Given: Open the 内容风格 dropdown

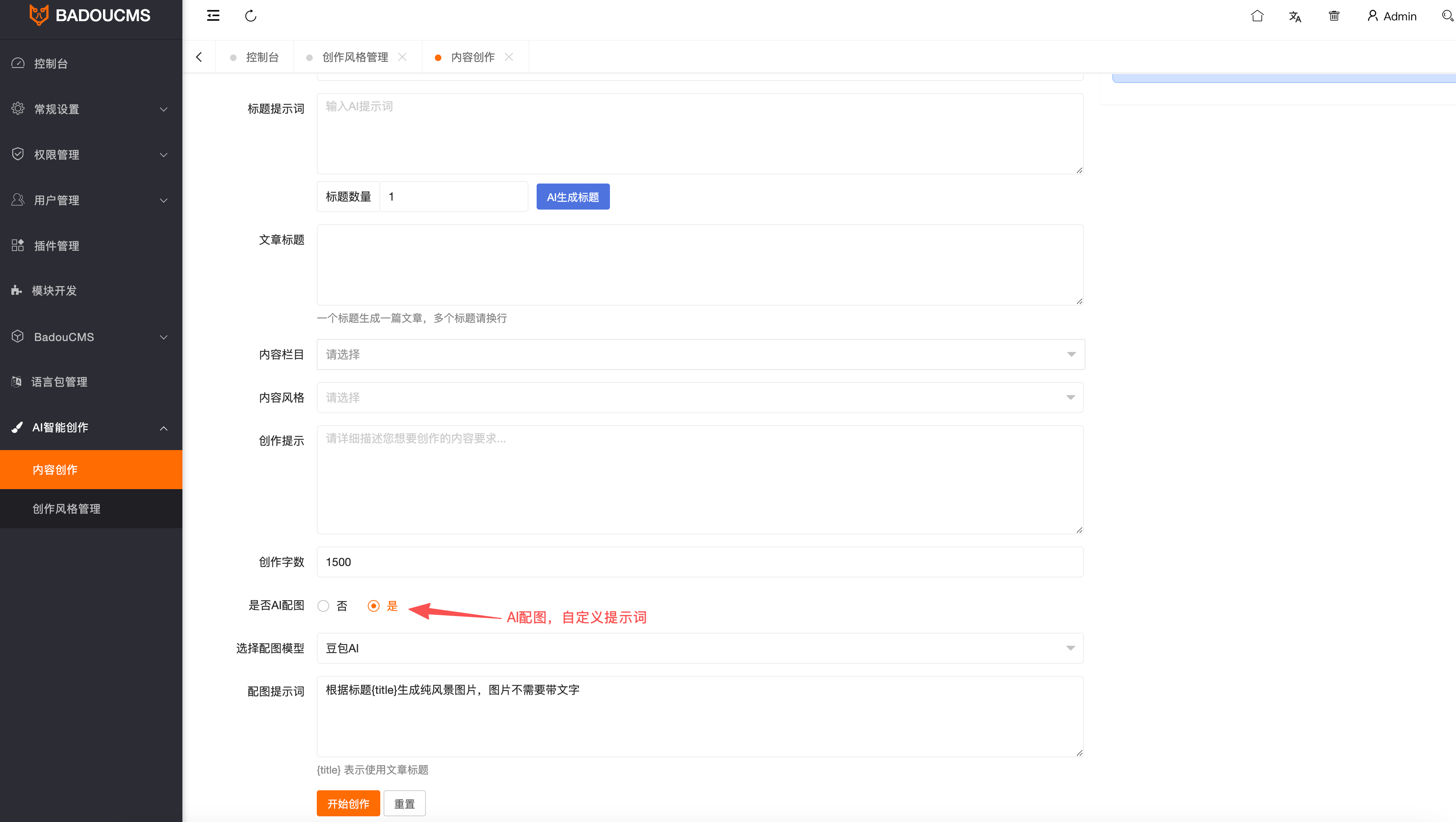Looking at the screenshot, I should click(700, 398).
